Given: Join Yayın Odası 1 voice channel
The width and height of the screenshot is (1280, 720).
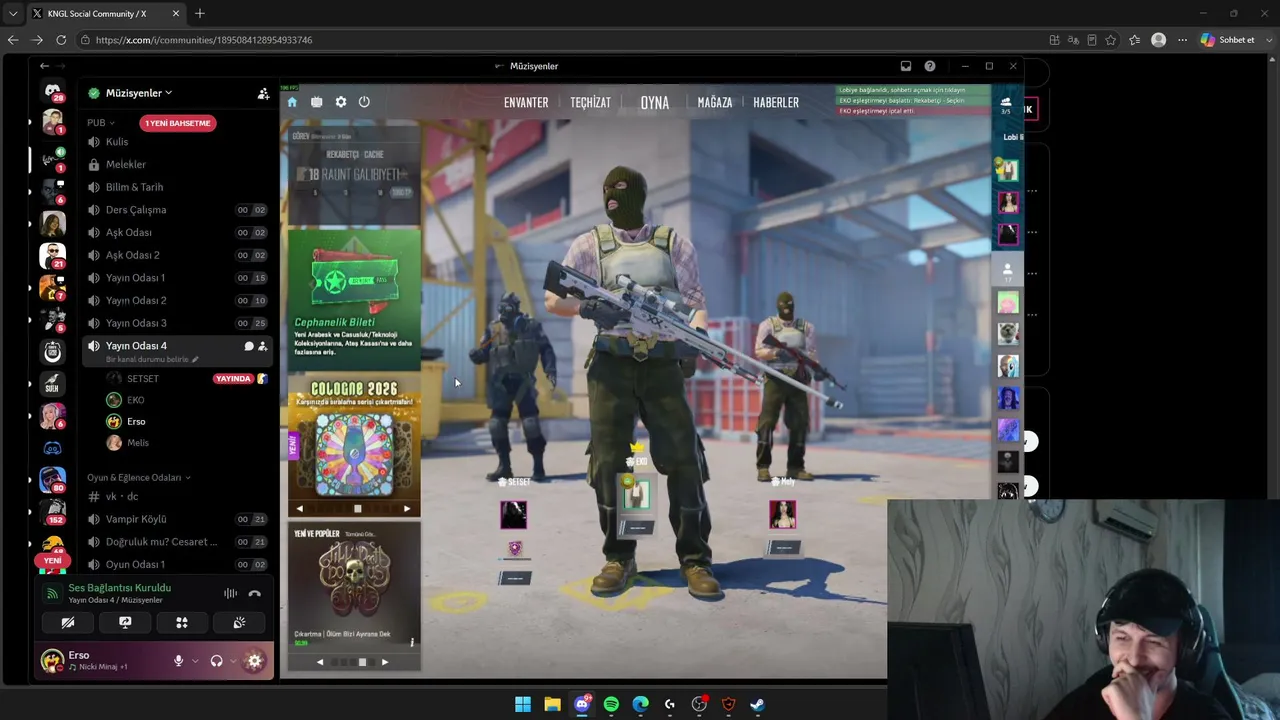Looking at the screenshot, I should [x=176, y=278].
